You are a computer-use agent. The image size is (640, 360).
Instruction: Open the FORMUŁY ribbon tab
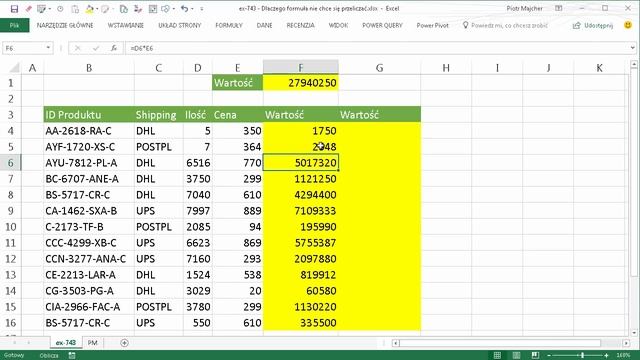[x=229, y=25]
